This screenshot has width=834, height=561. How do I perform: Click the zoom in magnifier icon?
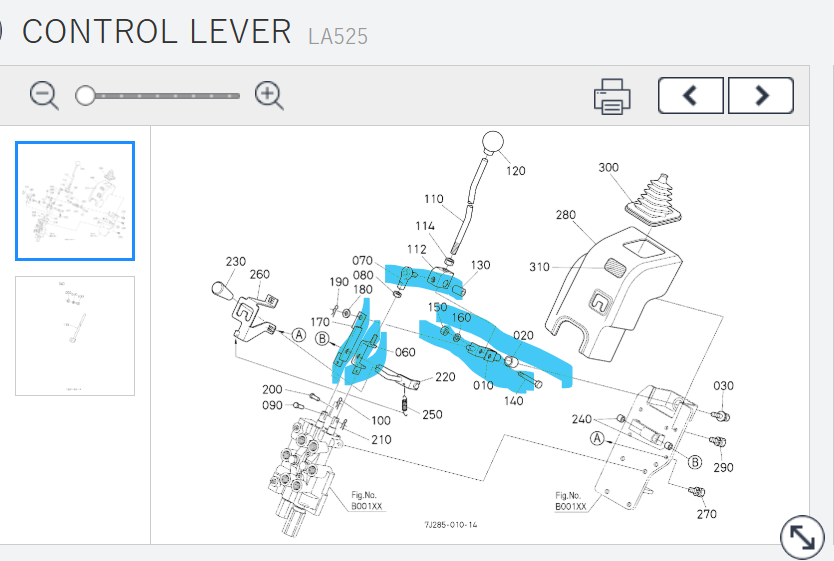pyautogui.click(x=269, y=95)
